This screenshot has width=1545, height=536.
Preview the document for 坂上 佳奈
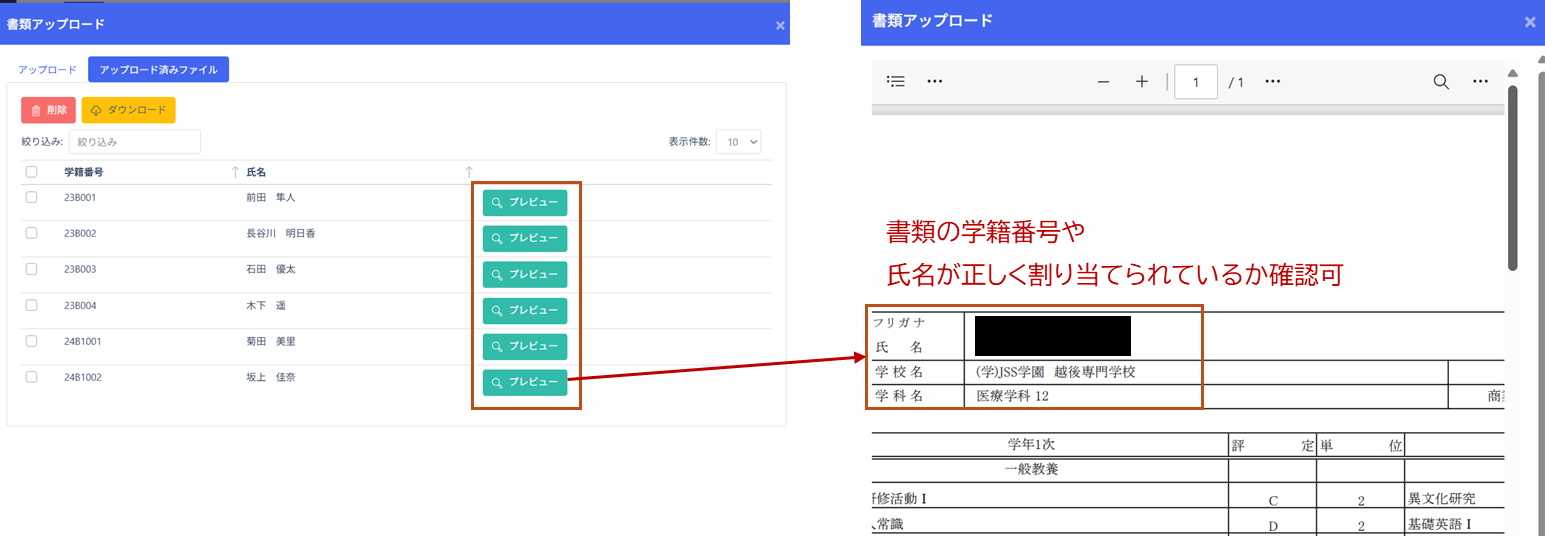click(x=525, y=383)
